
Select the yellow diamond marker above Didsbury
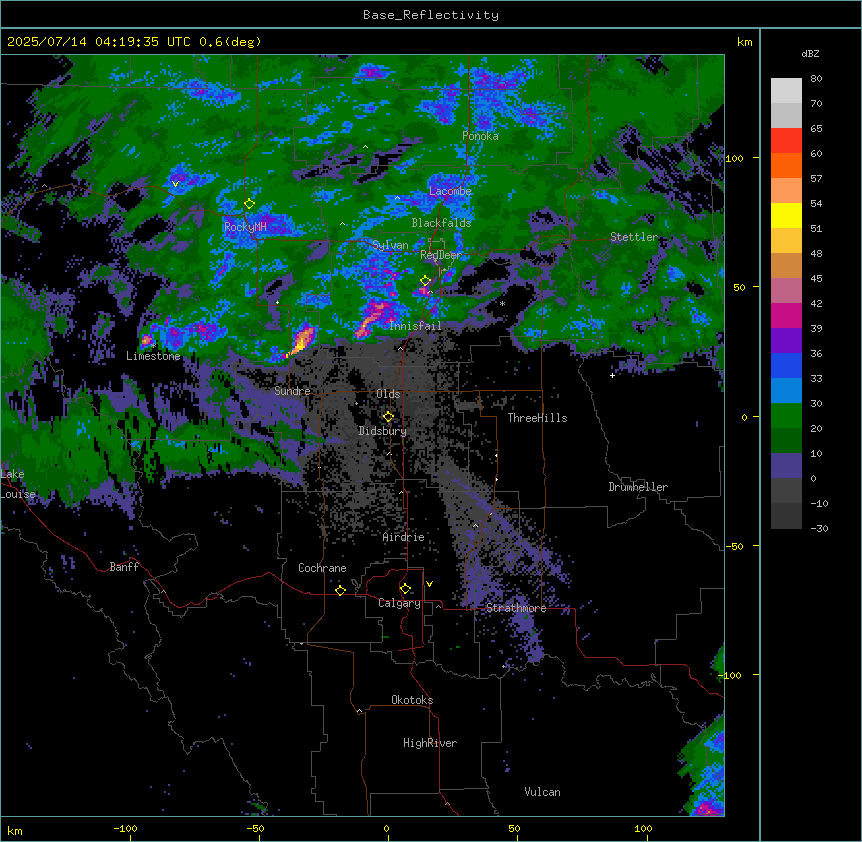[x=388, y=417]
